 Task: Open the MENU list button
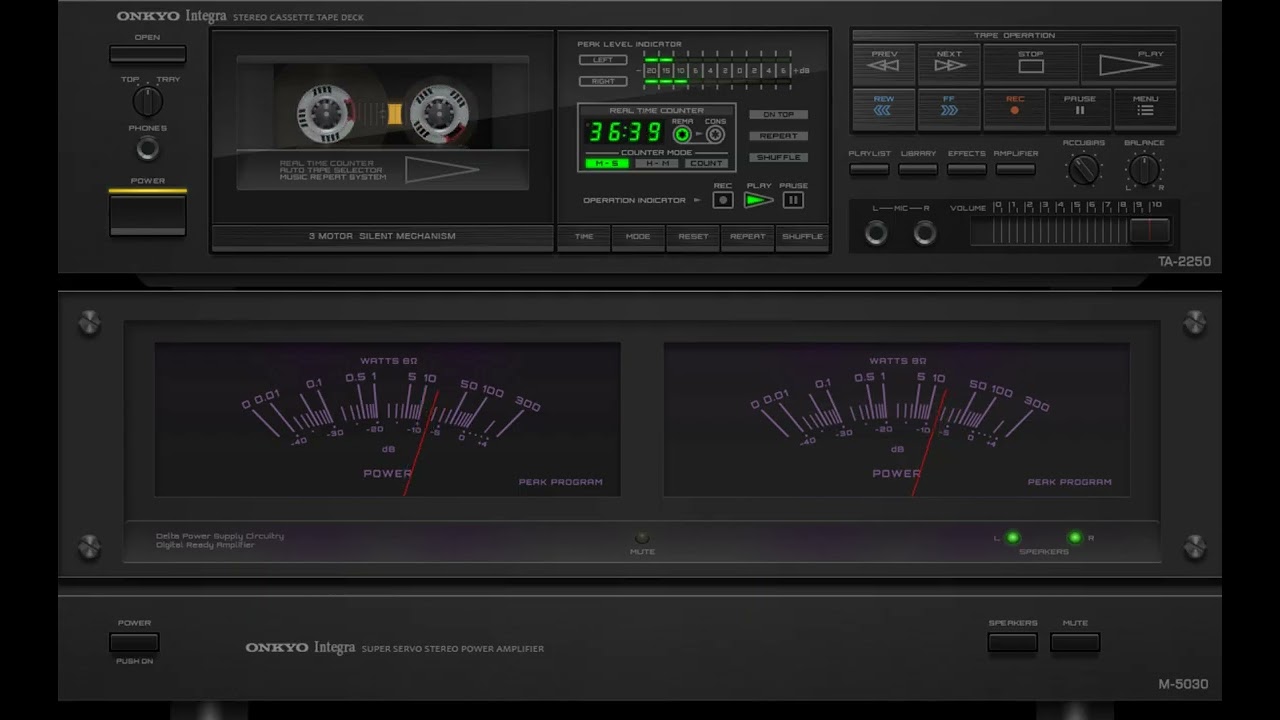pos(1145,109)
